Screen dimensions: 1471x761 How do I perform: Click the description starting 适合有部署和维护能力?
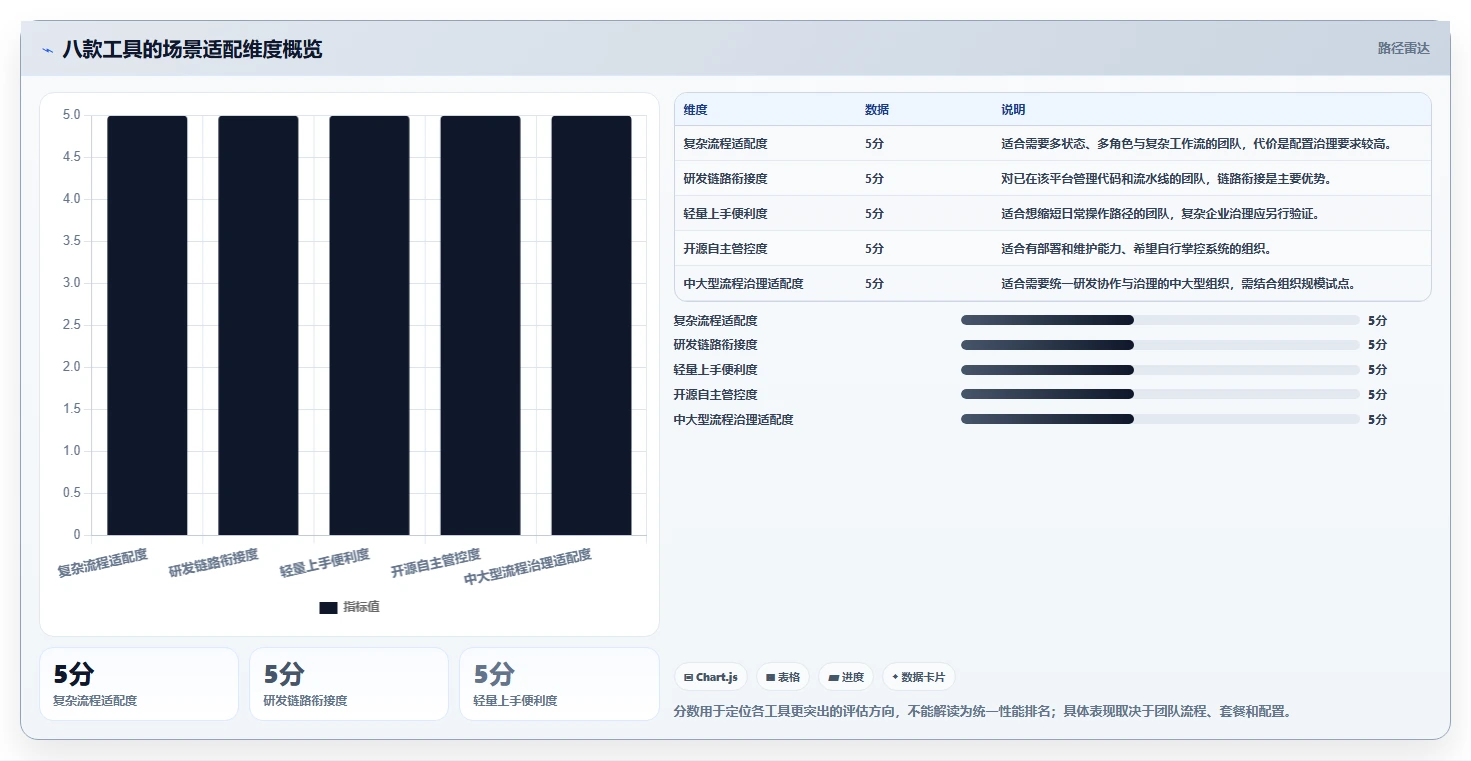coord(1136,249)
